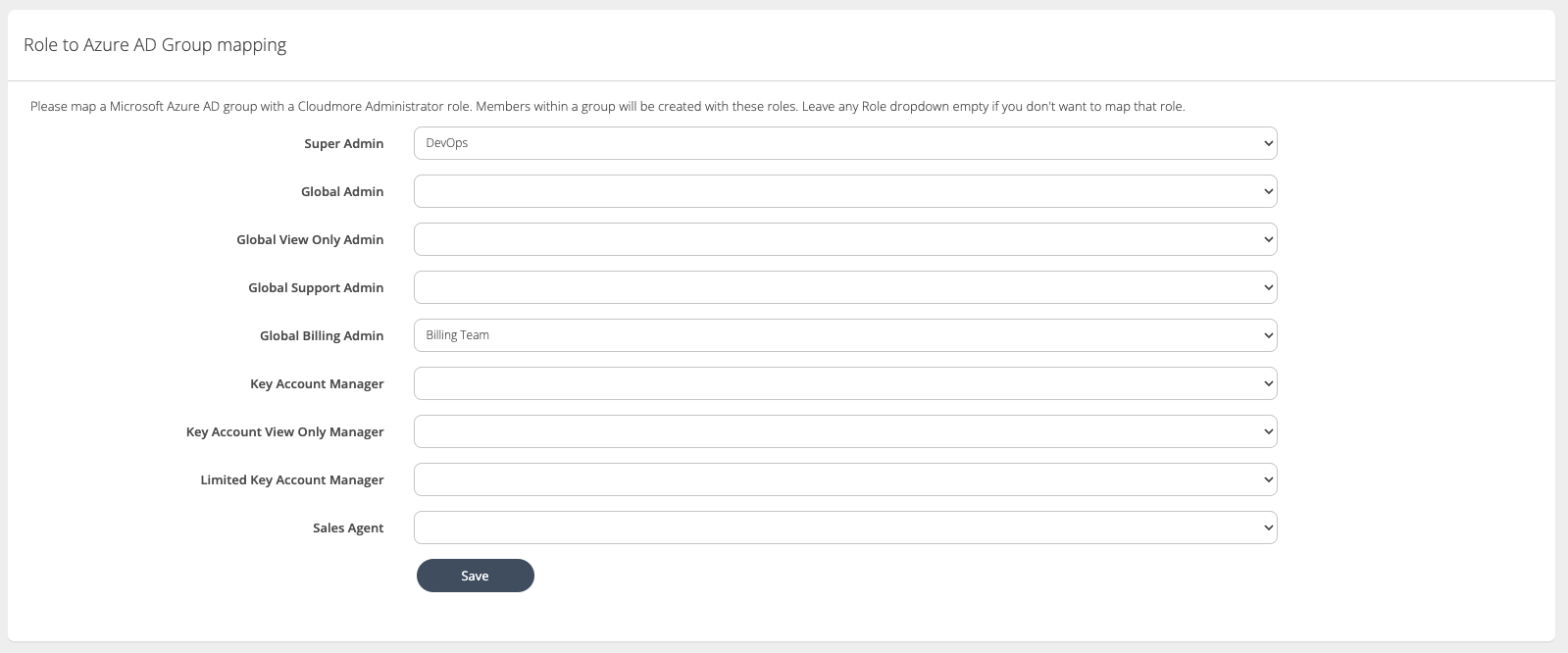1568x653 pixels.
Task: Open the Super Admin group dropdown
Action: tap(845, 142)
